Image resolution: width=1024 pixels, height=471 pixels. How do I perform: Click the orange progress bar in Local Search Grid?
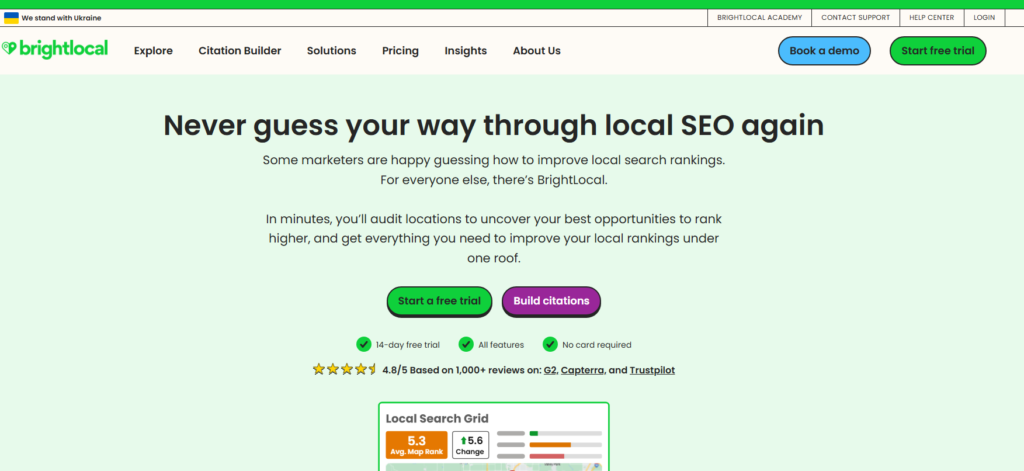click(550, 445)
